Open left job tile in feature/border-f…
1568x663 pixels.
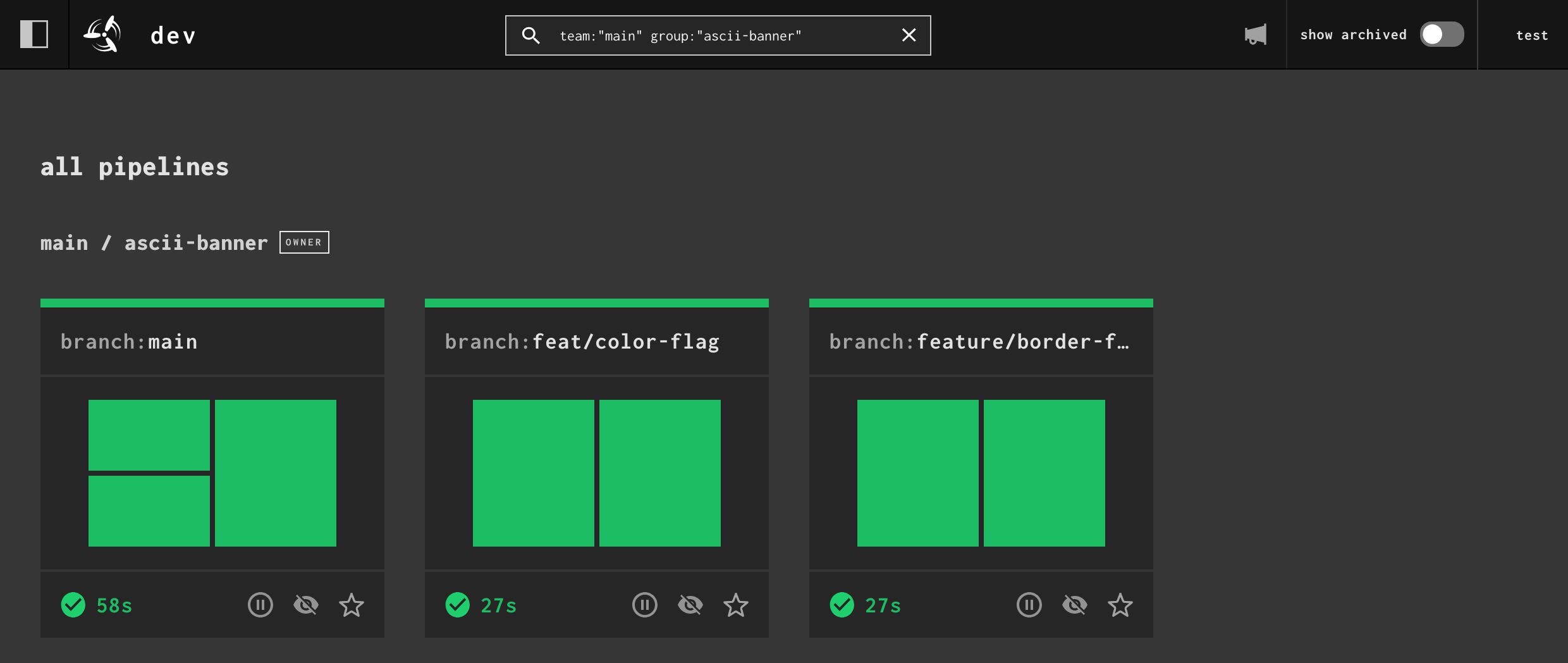coord(918,473)
